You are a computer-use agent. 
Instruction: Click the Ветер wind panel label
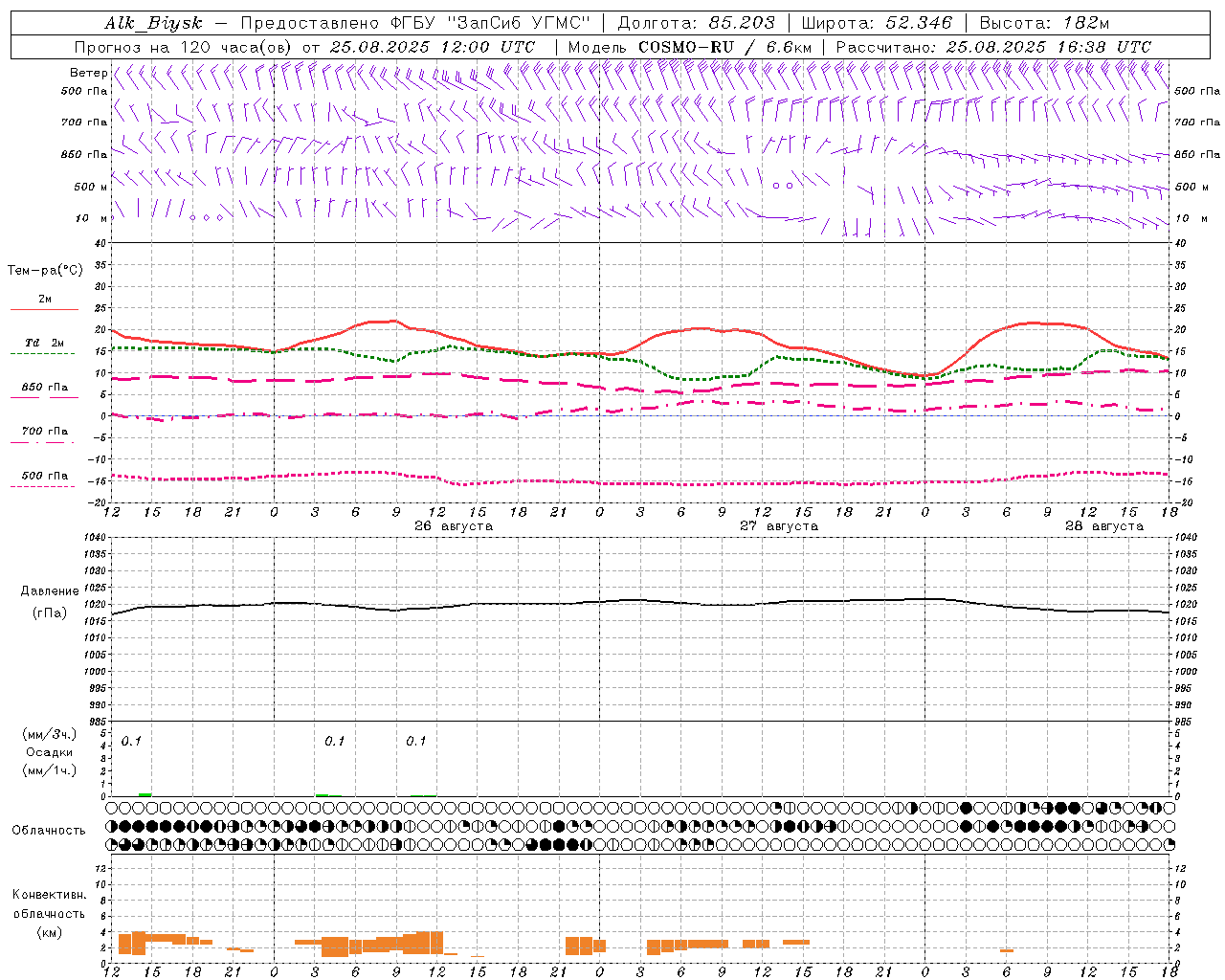[88, 73]
